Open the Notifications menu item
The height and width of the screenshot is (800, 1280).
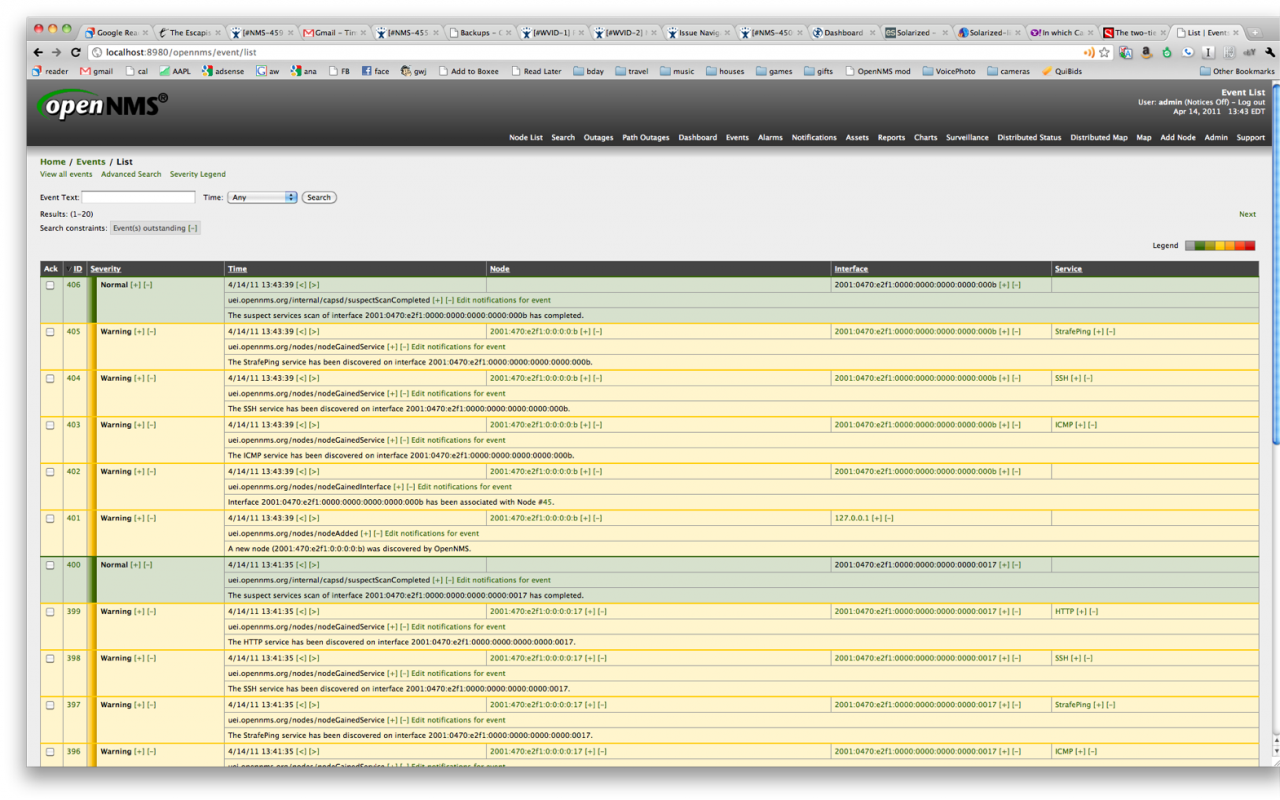(x=814, y=138)
